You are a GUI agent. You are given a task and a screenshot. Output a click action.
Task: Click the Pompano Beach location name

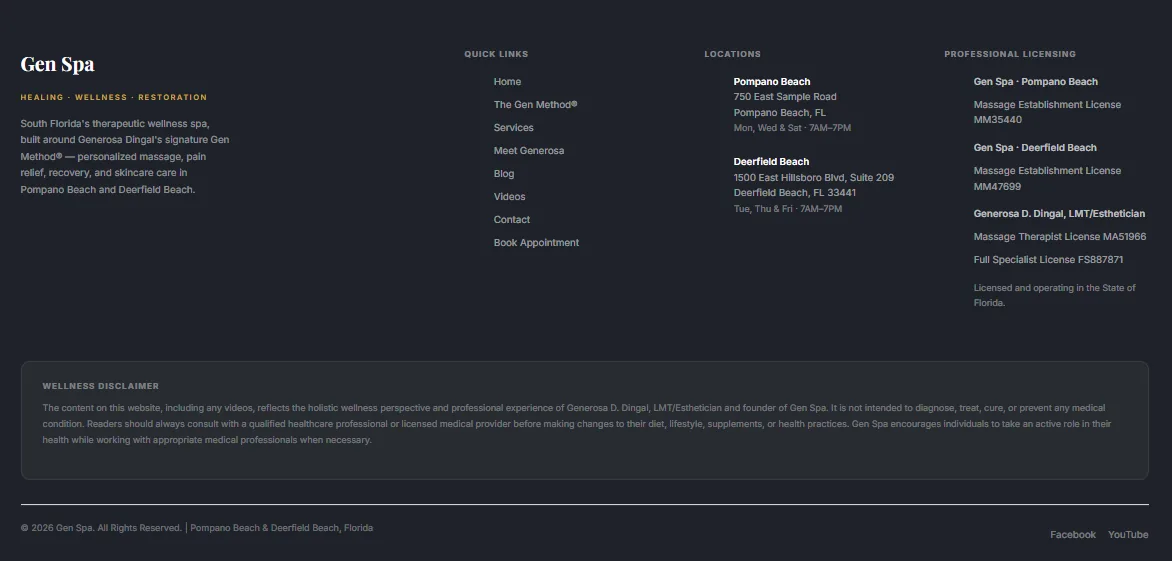771,81
